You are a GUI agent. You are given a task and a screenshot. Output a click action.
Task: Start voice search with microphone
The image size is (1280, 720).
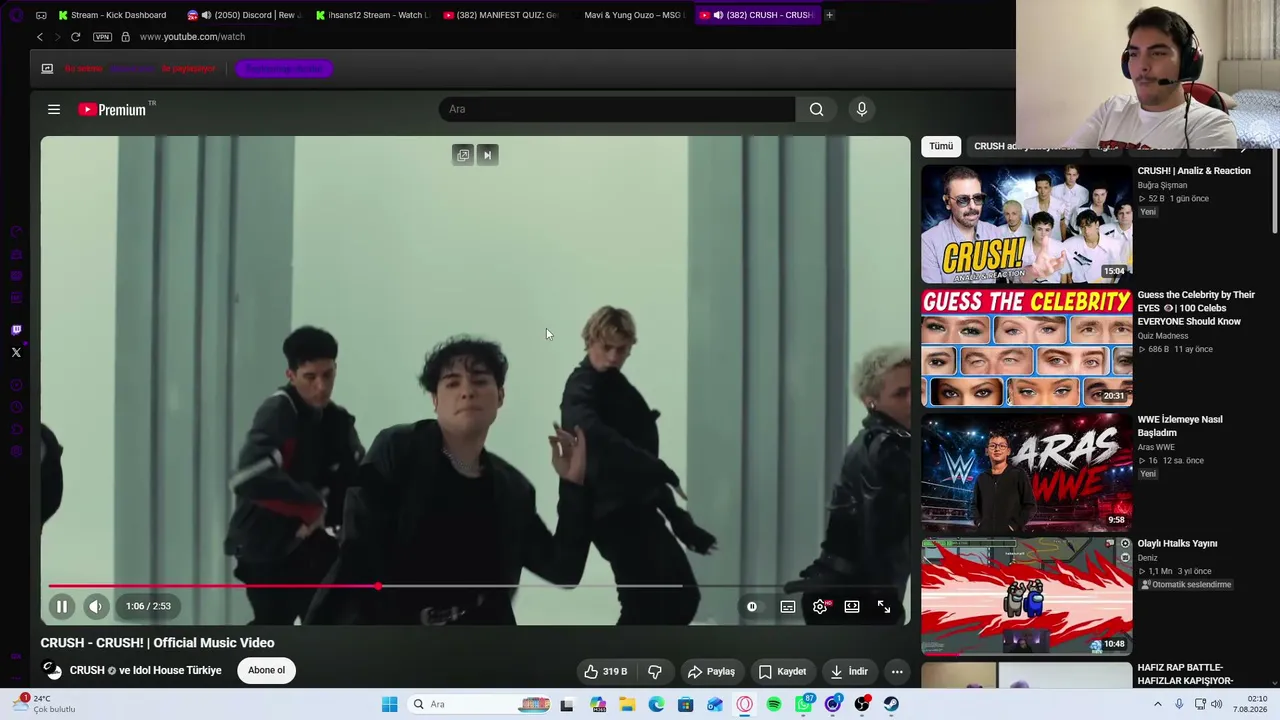click(862, 109)
